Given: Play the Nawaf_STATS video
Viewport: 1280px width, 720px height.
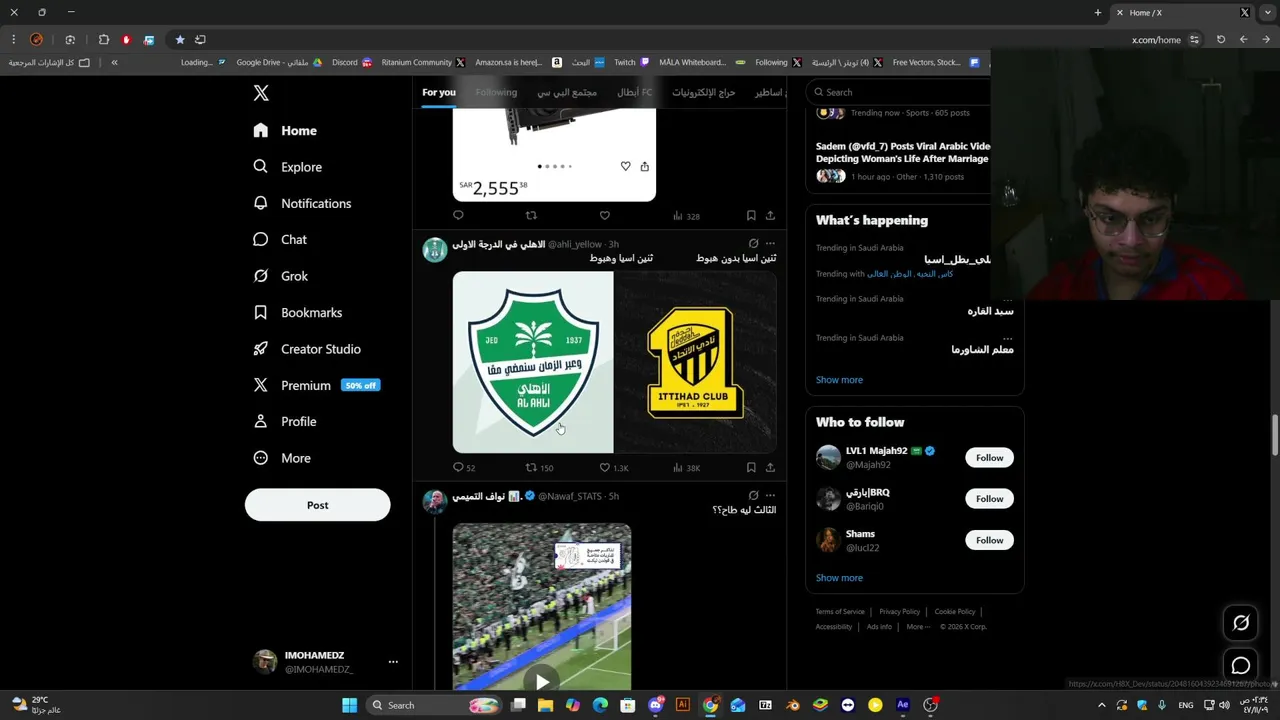Looking at the screenshot, I should (x=541, y=682).
